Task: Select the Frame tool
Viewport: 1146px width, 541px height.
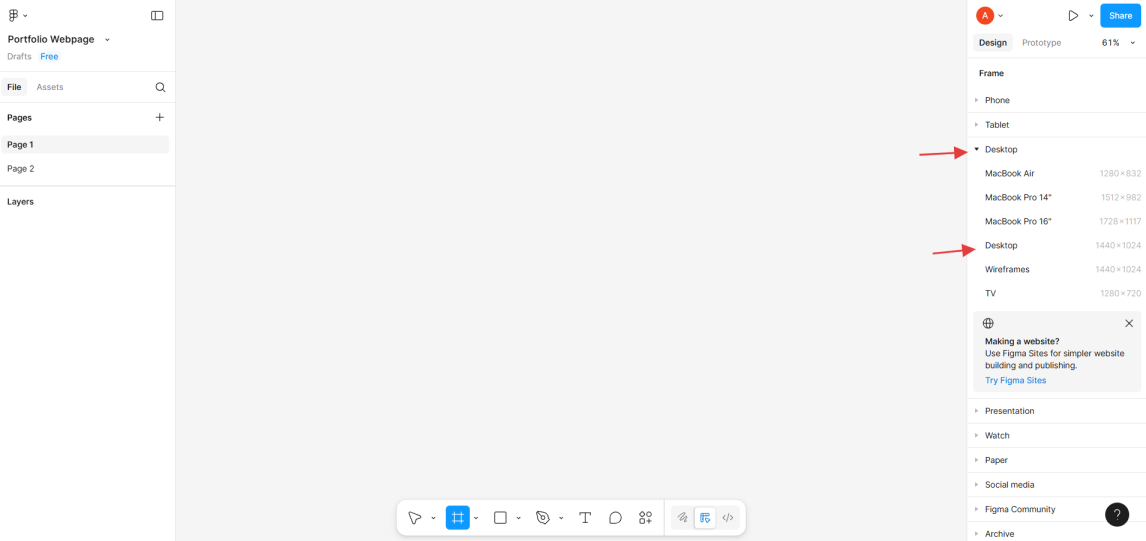Action: 458,518
